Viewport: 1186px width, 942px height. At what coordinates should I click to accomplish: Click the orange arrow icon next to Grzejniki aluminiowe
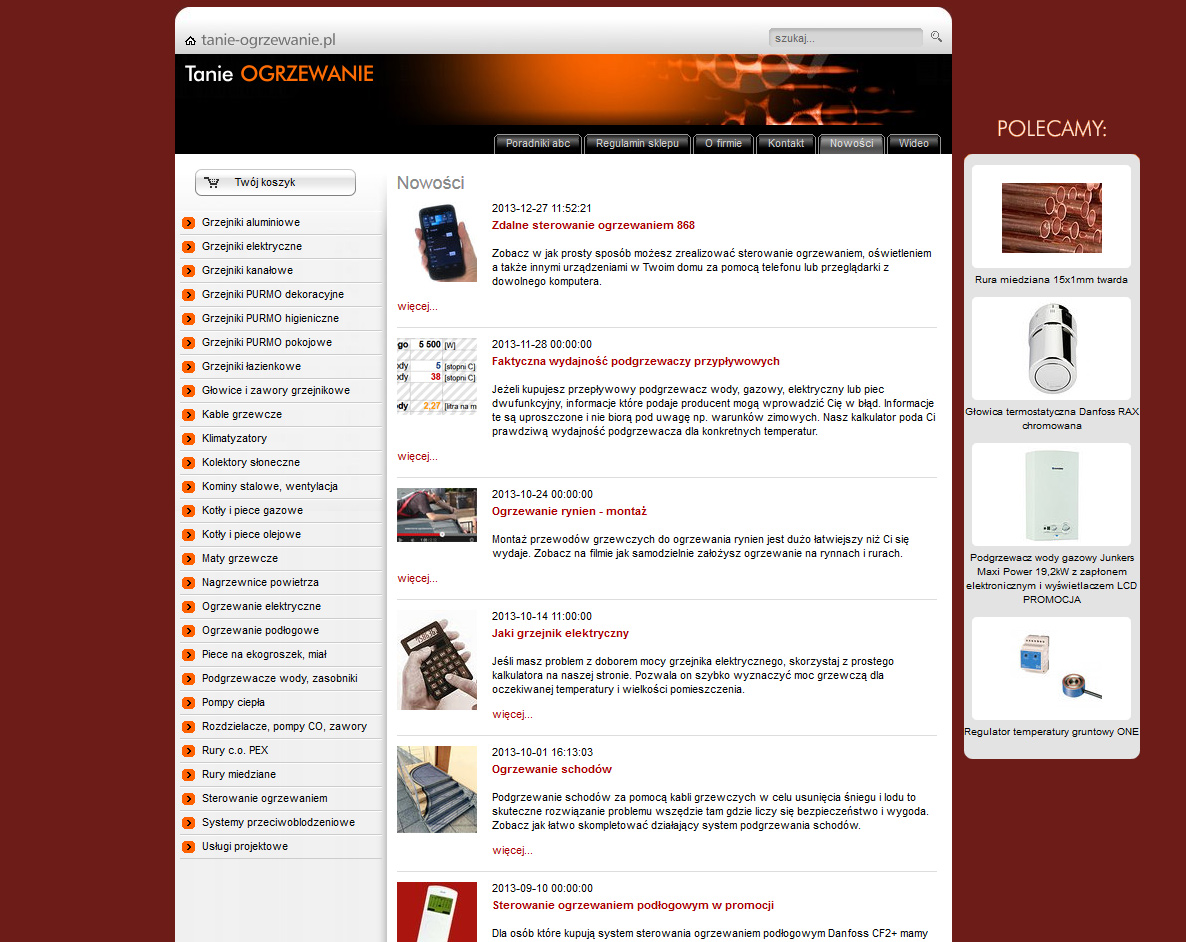click(188, 223)
